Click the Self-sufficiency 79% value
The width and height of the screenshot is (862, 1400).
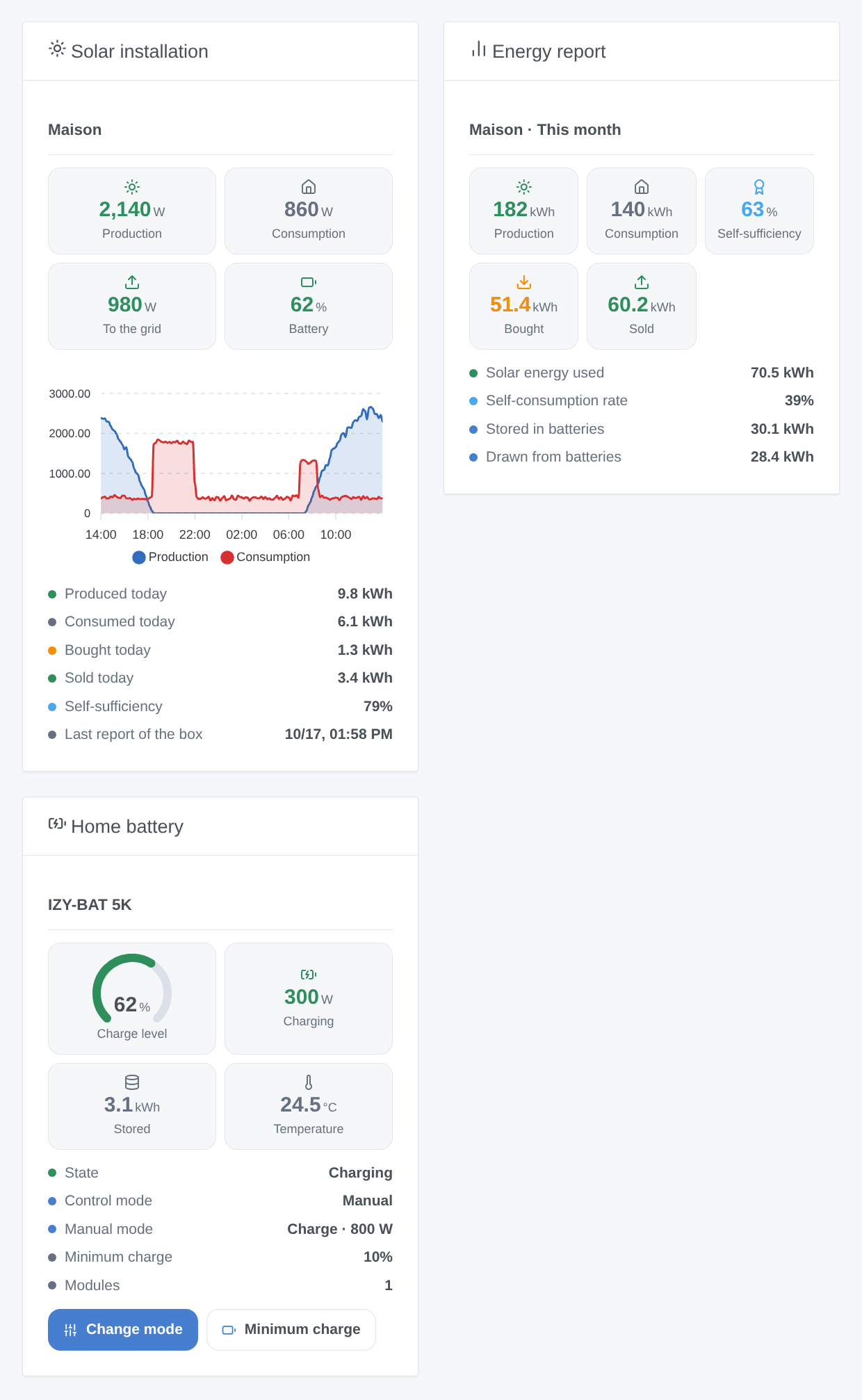[378, 706]
